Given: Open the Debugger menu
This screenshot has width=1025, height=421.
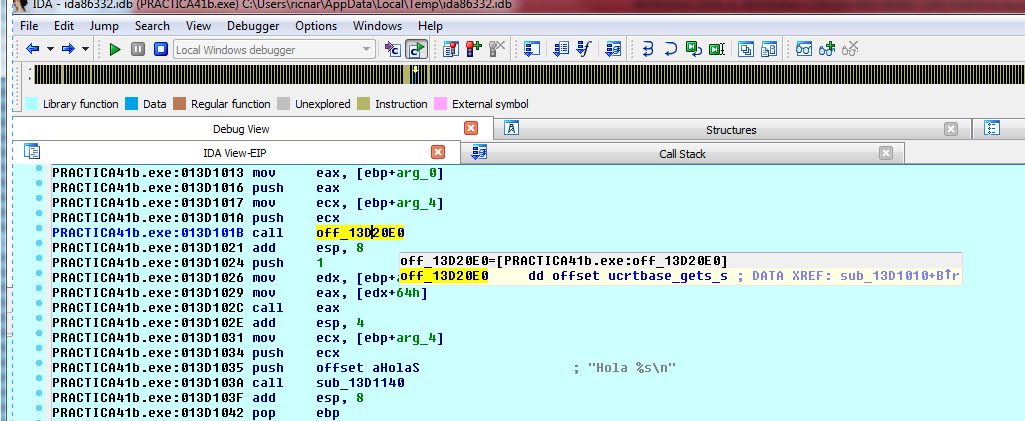Looking at the screenshot, I should coord(253,25).
